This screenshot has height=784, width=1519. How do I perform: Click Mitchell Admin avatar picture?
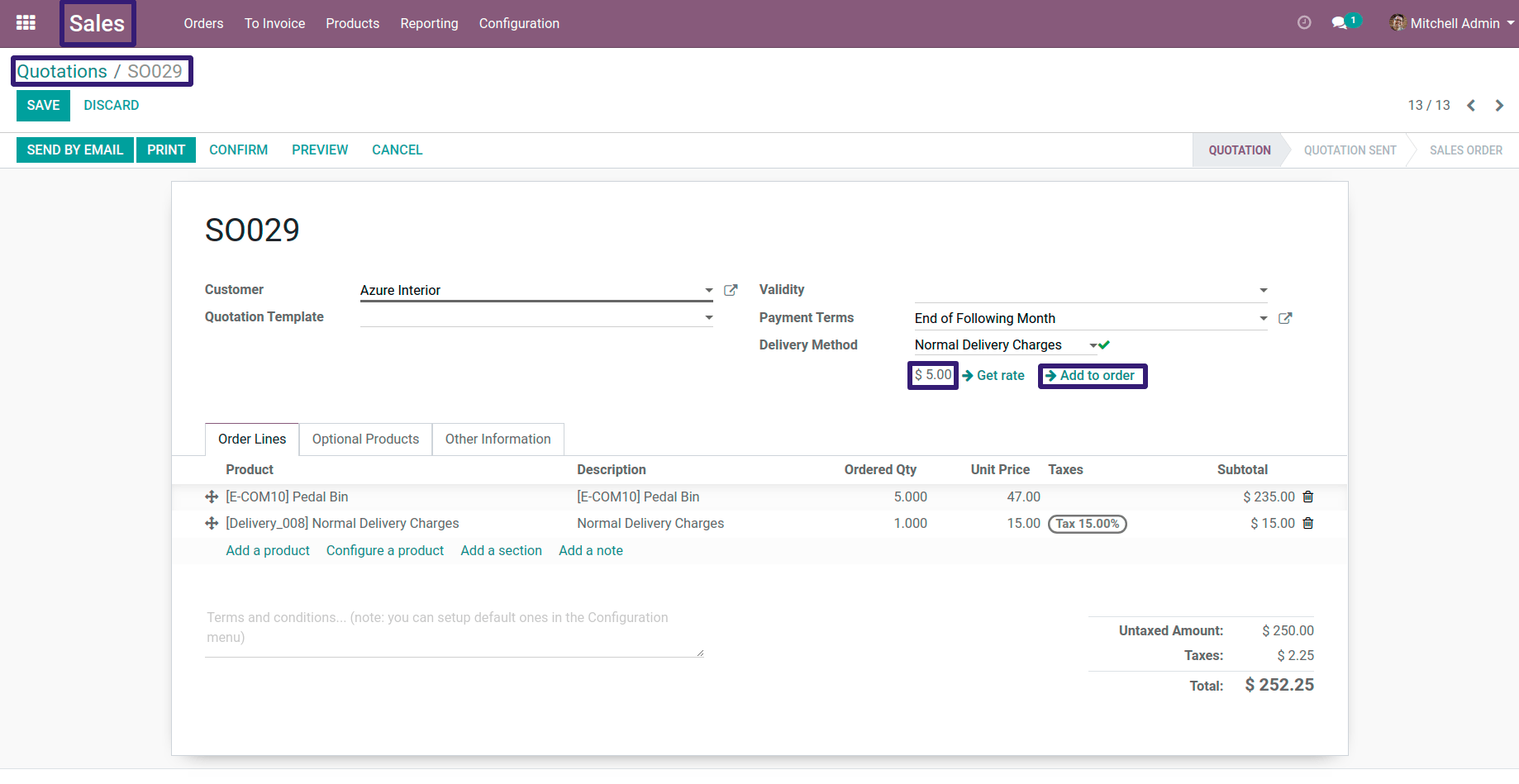click(x=1398, y=23)
